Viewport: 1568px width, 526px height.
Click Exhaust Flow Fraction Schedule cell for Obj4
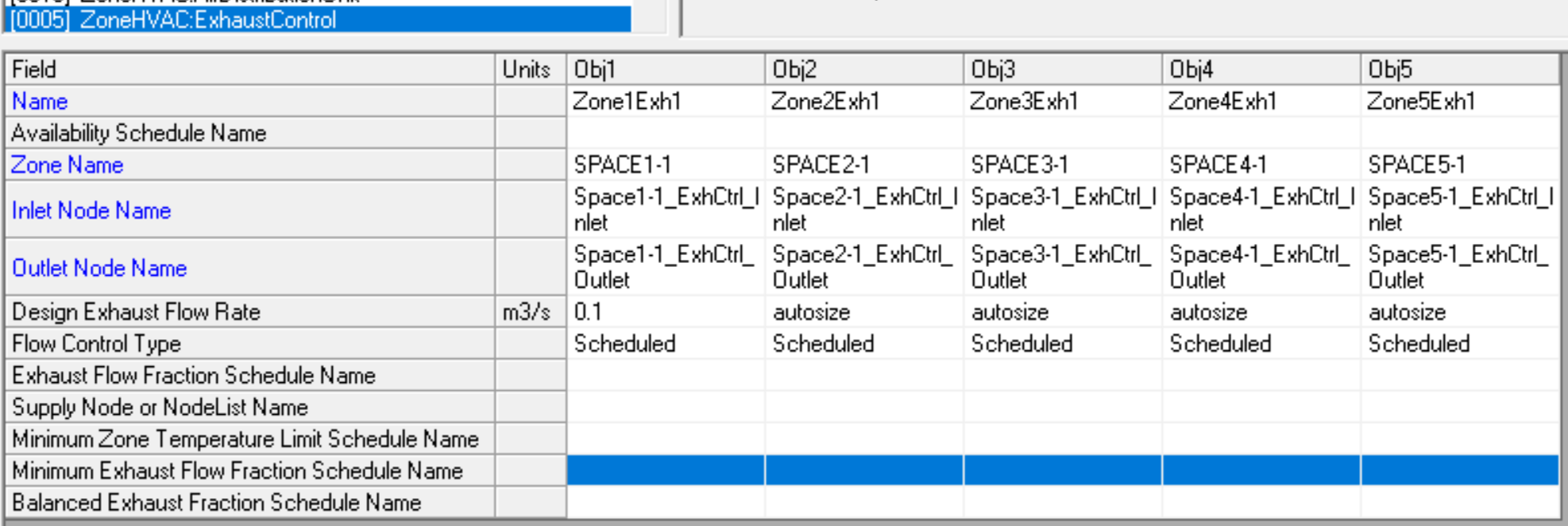pyautogui.click(x=1261, y=376)
